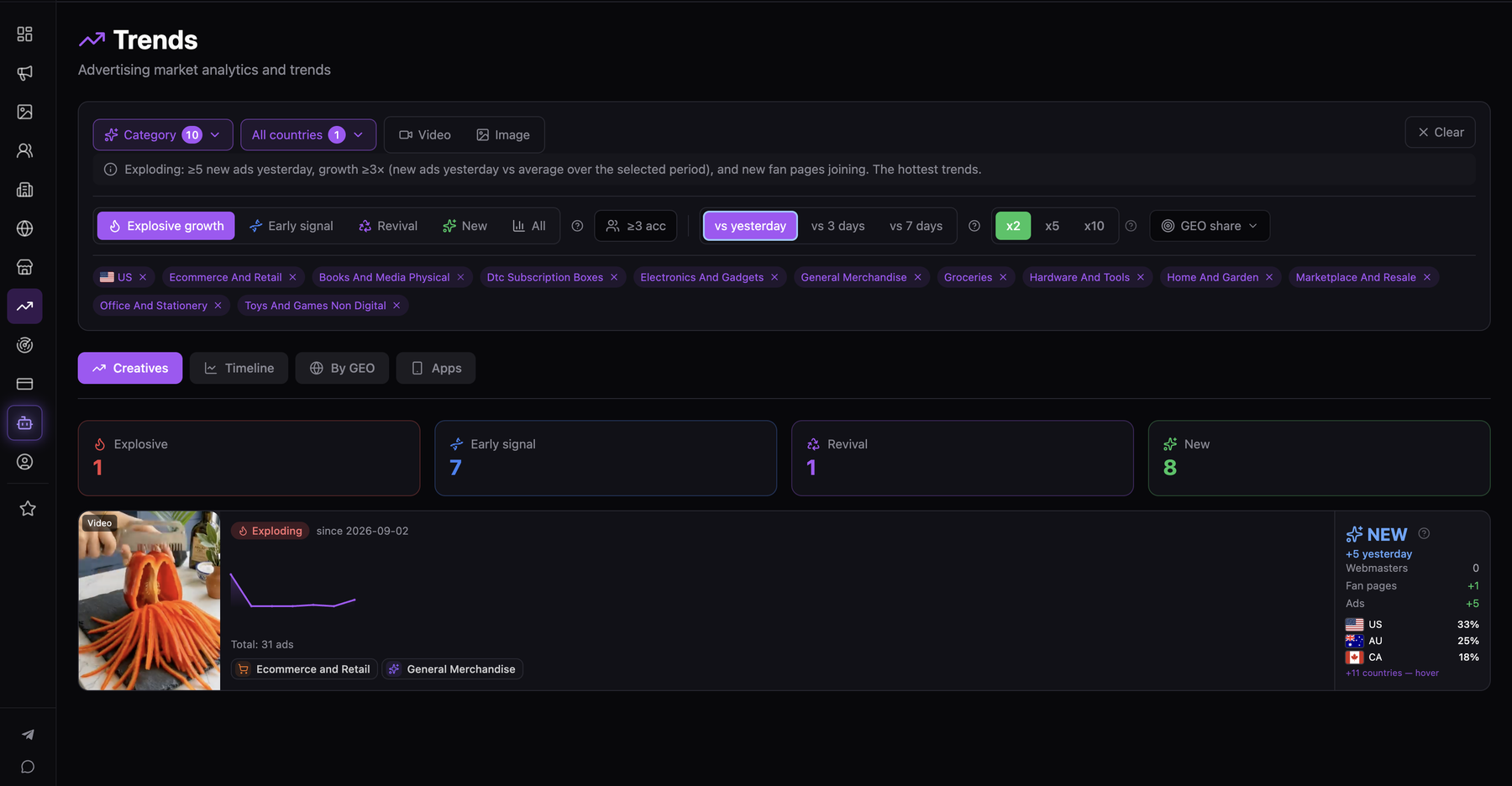The width and height of the screenshot is (1512, 786).
Task: Open the megaphone ads icon in sidebar
Action: (x=24, y=73)
